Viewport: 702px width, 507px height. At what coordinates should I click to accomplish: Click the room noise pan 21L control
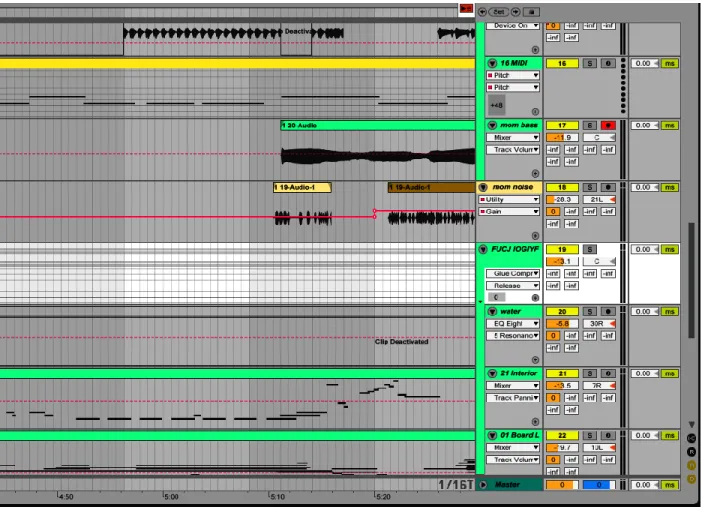click(599, 199)
